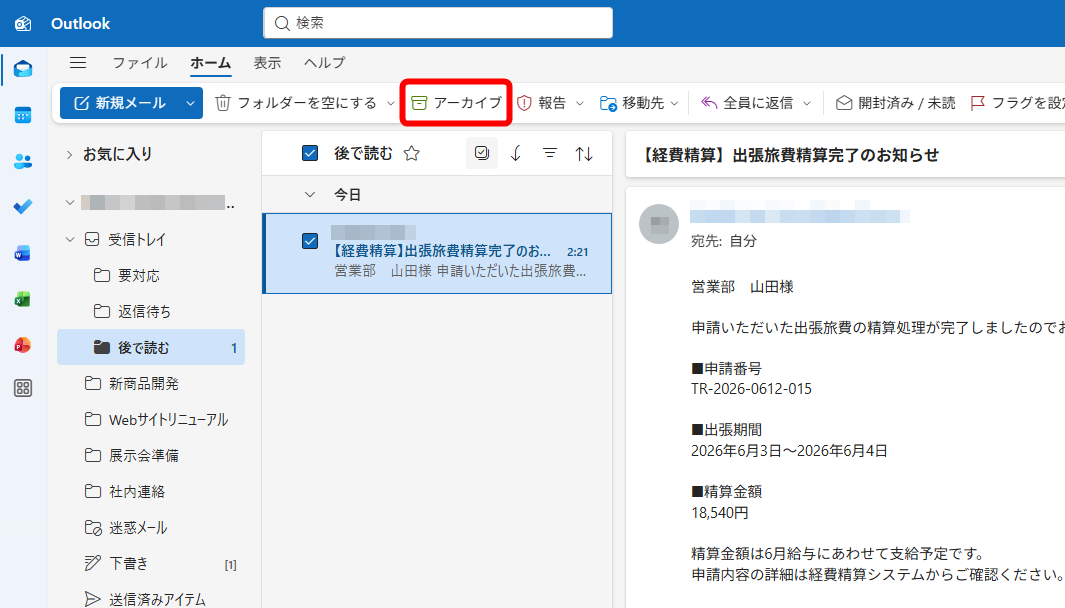
Task: Open the More apps grid icon
Action: pos(23,389)
